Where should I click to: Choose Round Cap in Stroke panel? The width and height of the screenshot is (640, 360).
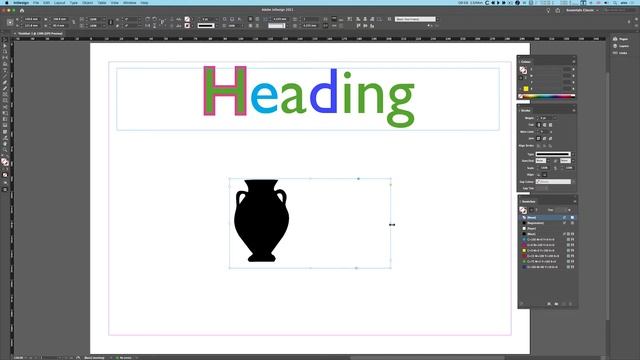[x=544, y=125]
